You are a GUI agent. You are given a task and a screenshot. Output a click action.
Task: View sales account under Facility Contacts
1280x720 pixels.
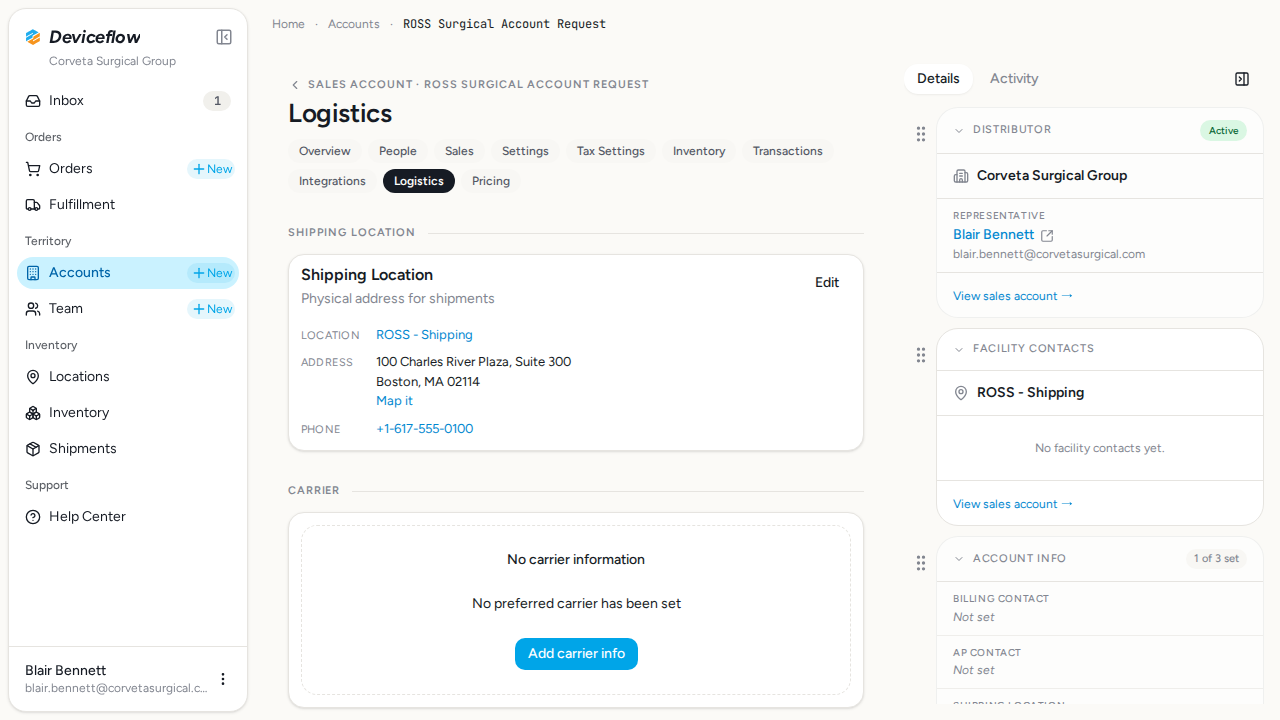tap(1013, 504)
